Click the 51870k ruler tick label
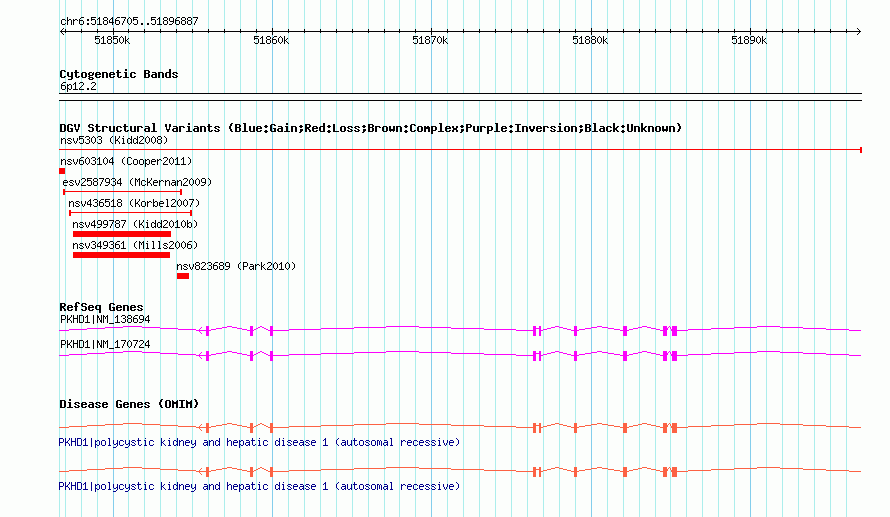Image resolution: width=890 pixels, height=517 pixels. coord(430,40)
